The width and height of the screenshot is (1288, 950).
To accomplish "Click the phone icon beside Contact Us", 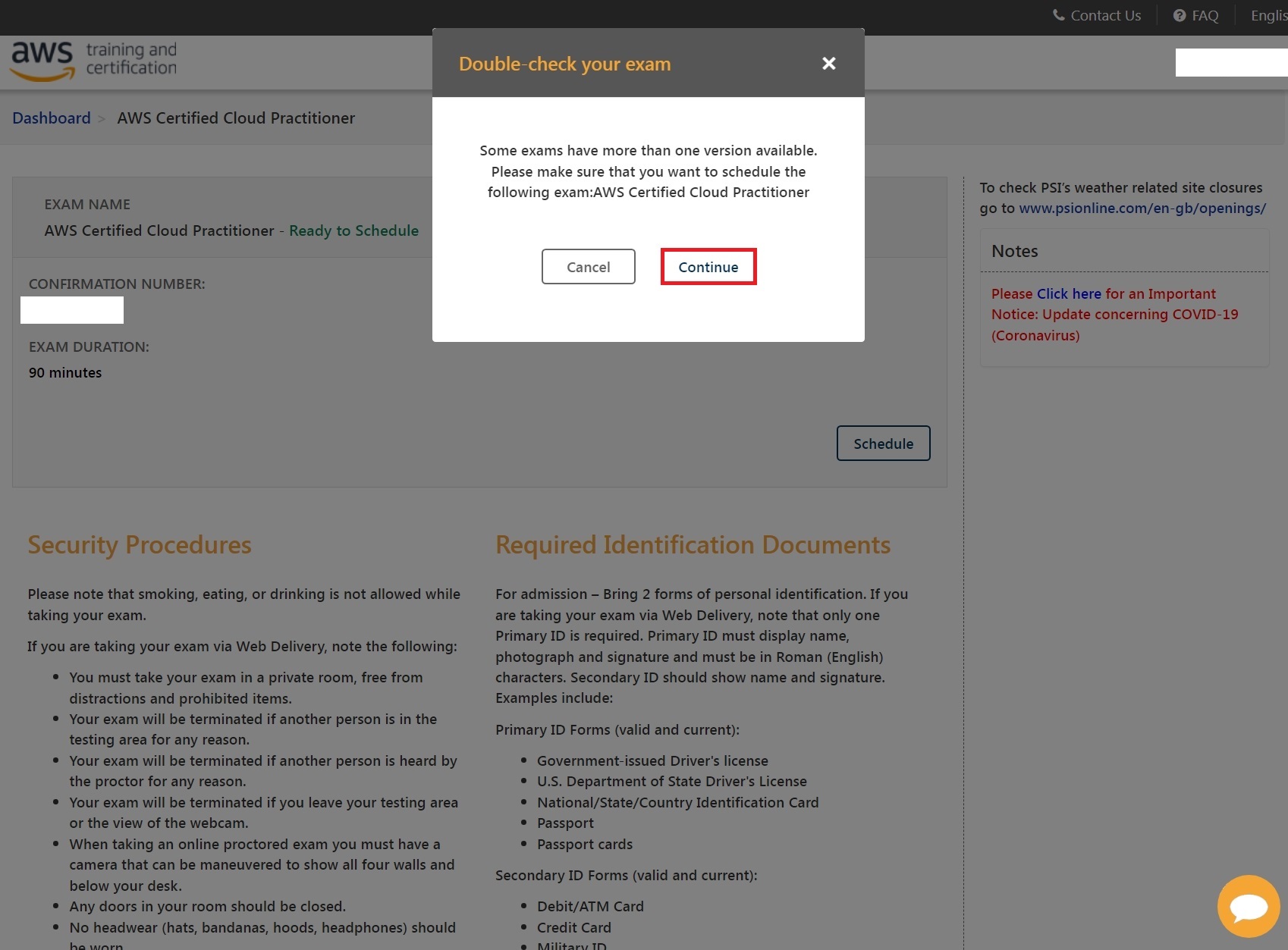I will pos(1058,14).
